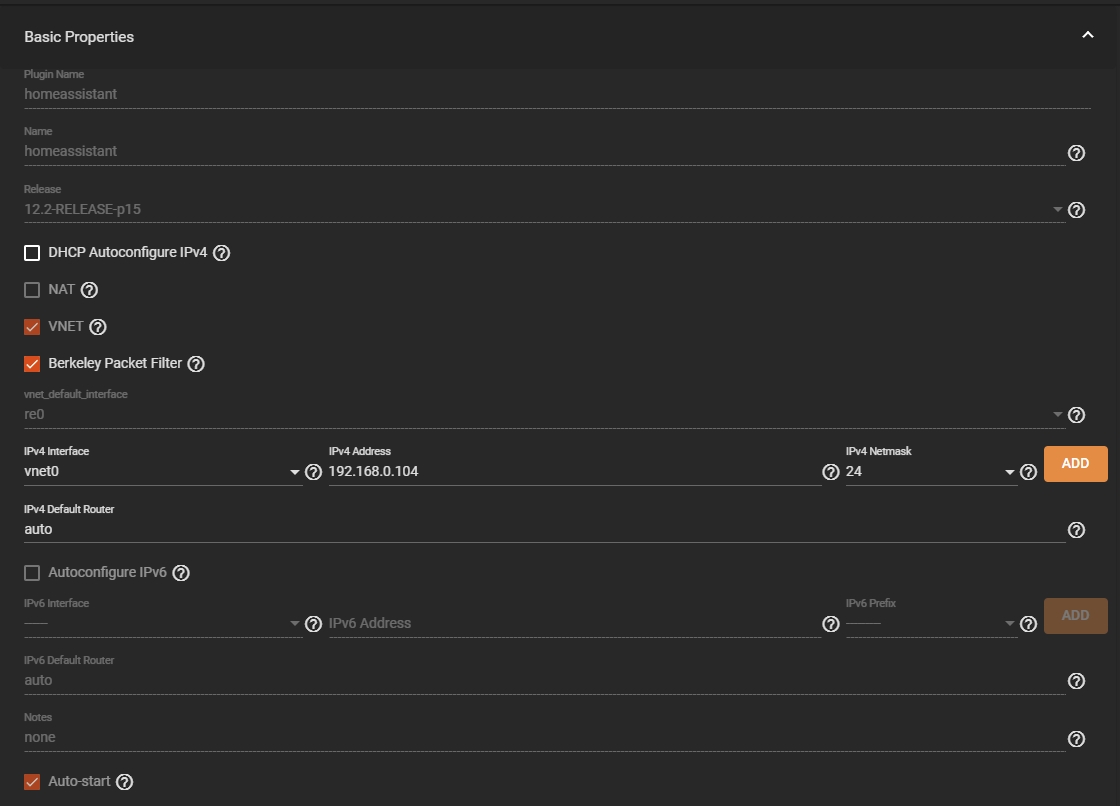1120x806 pixels.
Task: Show help tooltip for VNET option
Action: (x=98, y=327)
